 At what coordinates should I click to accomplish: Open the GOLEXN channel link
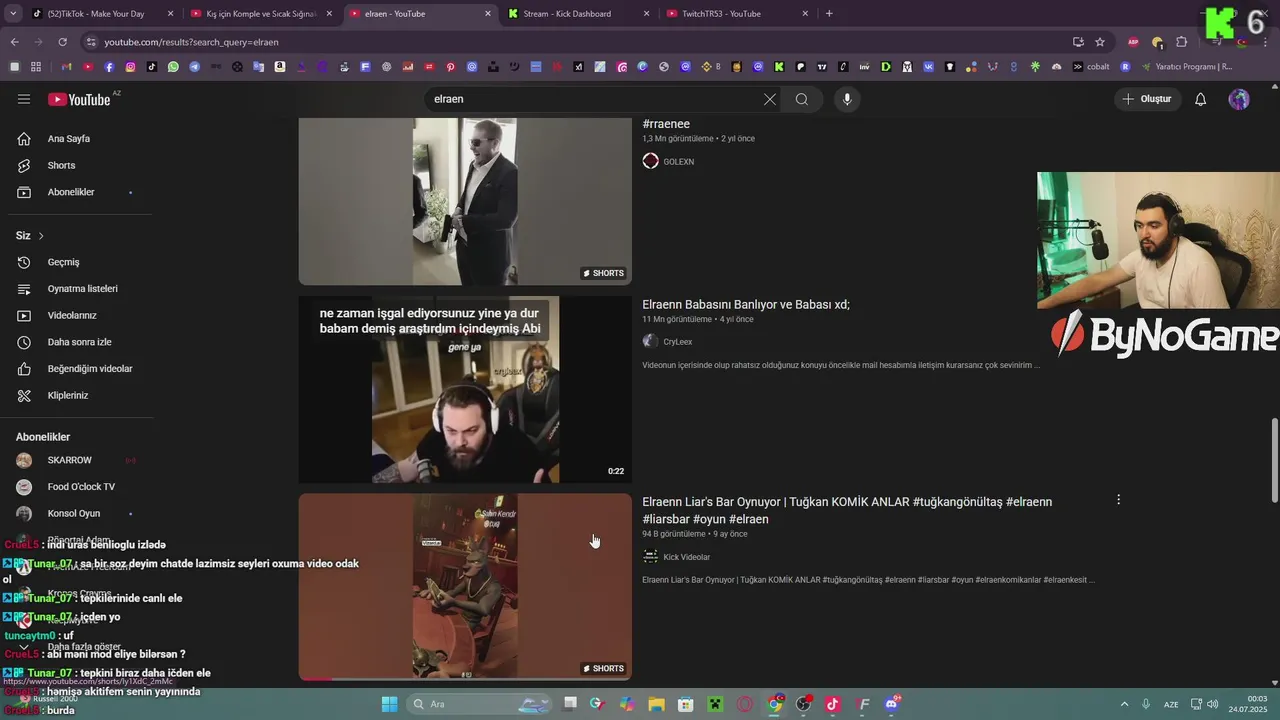(x=678, y=162)
